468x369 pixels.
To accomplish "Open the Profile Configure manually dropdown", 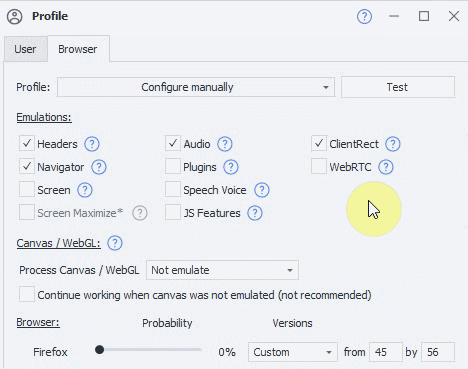I will [x=196, y=87].
